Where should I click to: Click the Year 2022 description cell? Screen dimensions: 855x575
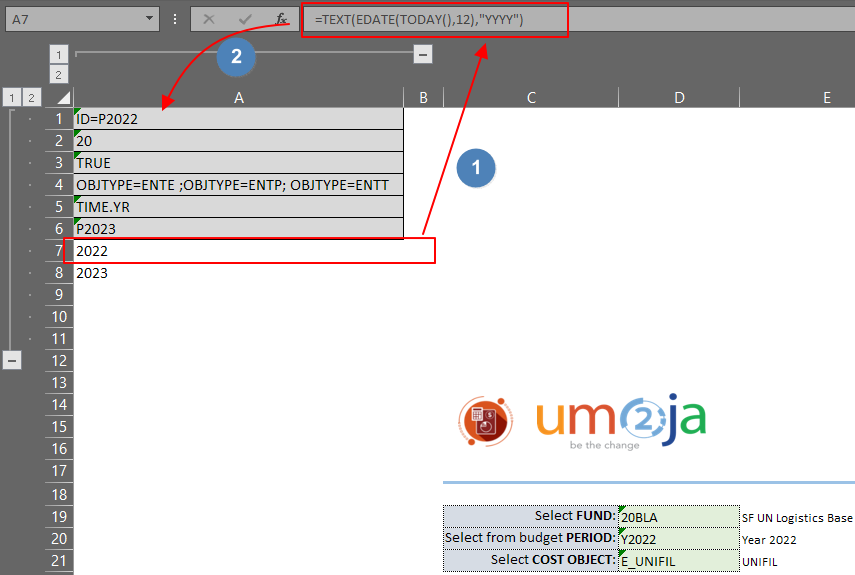pos(769,540)
